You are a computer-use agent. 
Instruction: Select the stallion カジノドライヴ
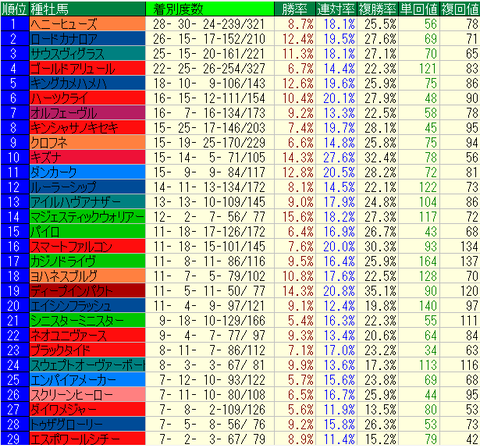tap(87, 261)
